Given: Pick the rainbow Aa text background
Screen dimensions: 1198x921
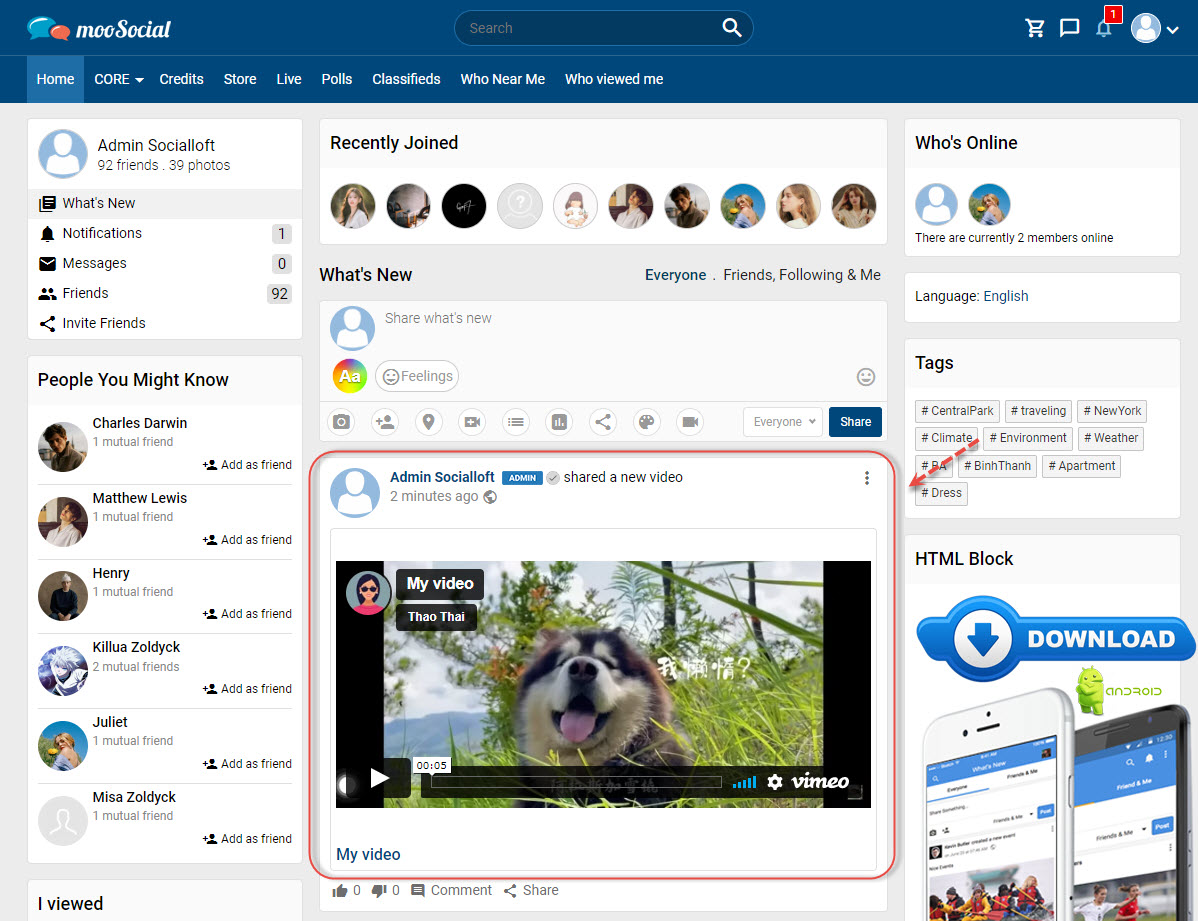Looking at the screenshot, I should click(349, 376).
